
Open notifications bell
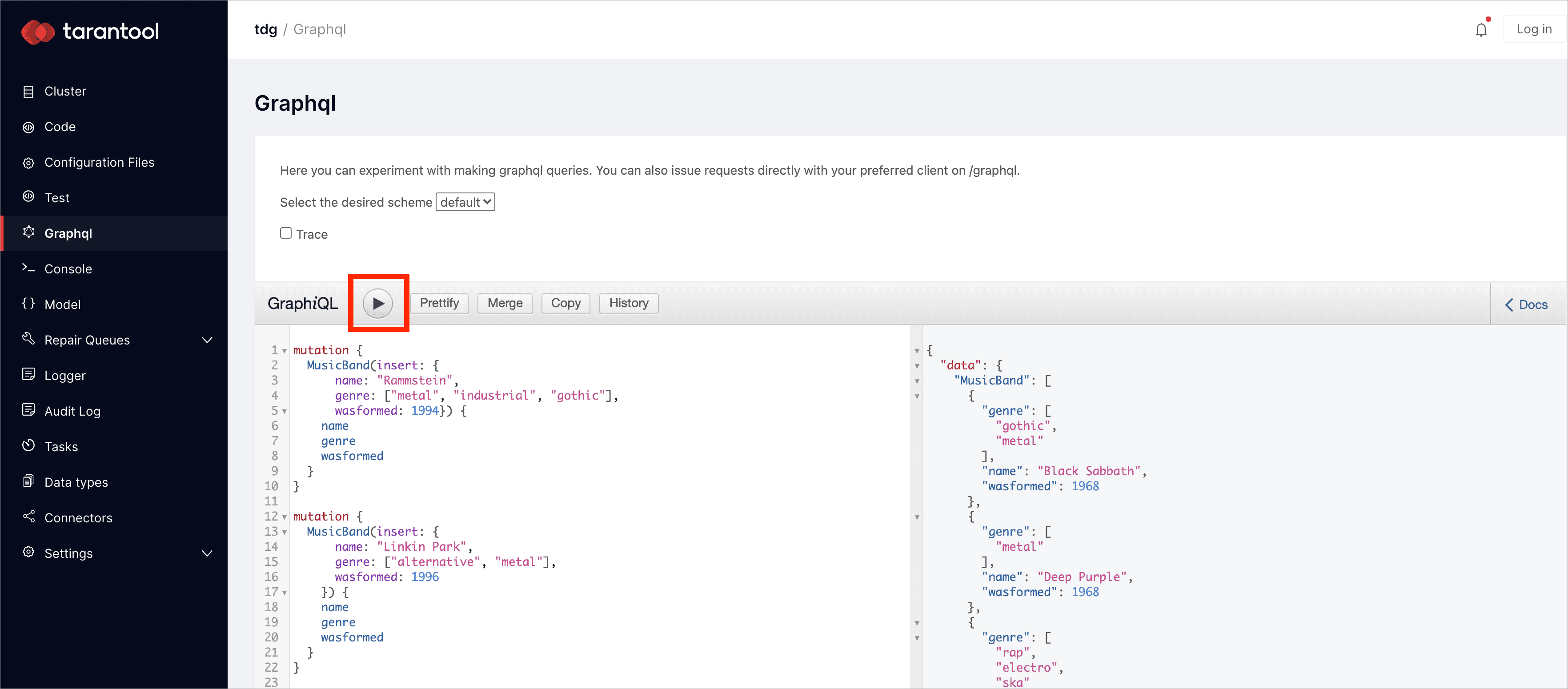point(1481,29)
